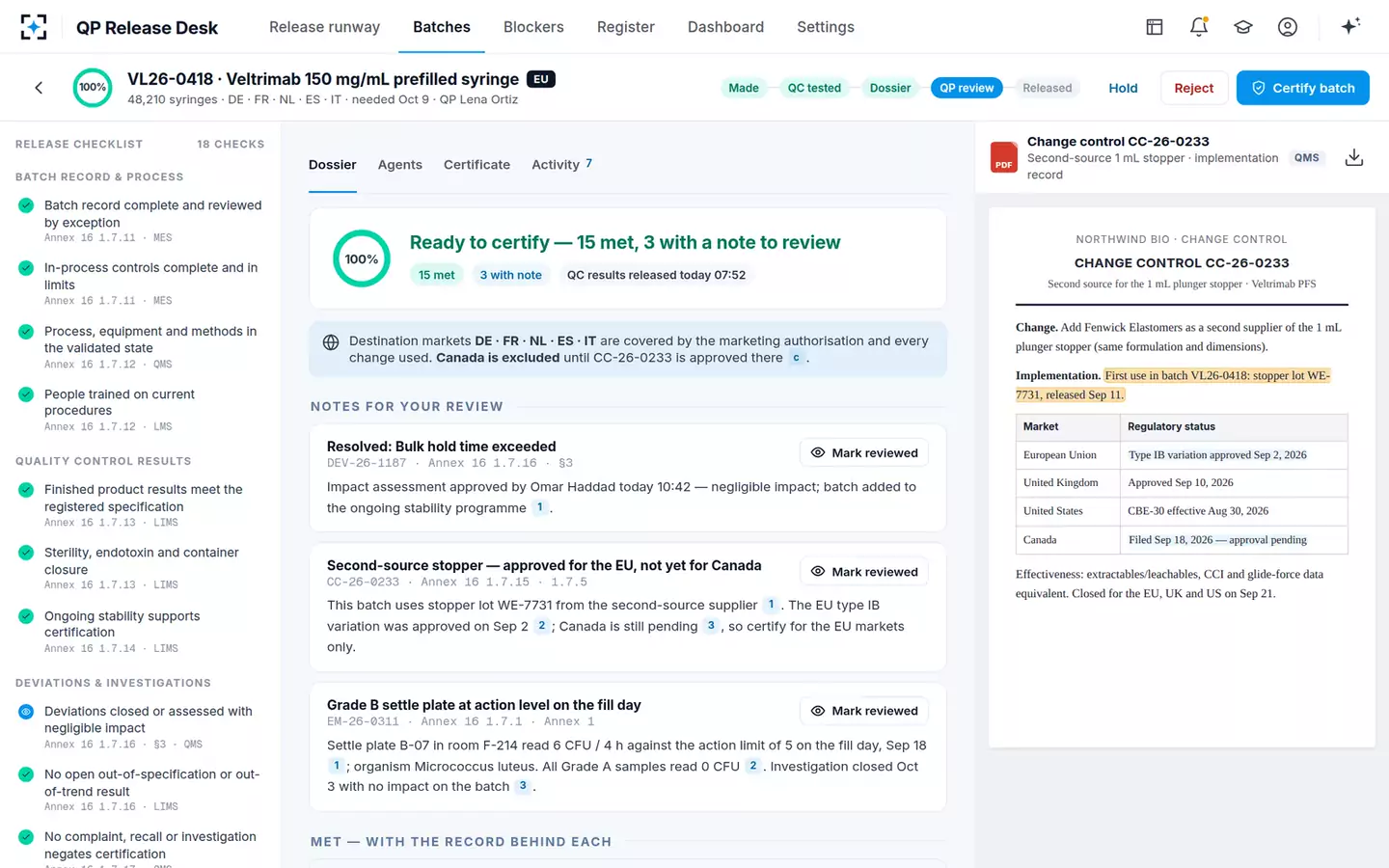Viewport: 1389px width, 868px height.
Task: Open citation 1 in Bulk hold time note
Action: click(540, 507)
